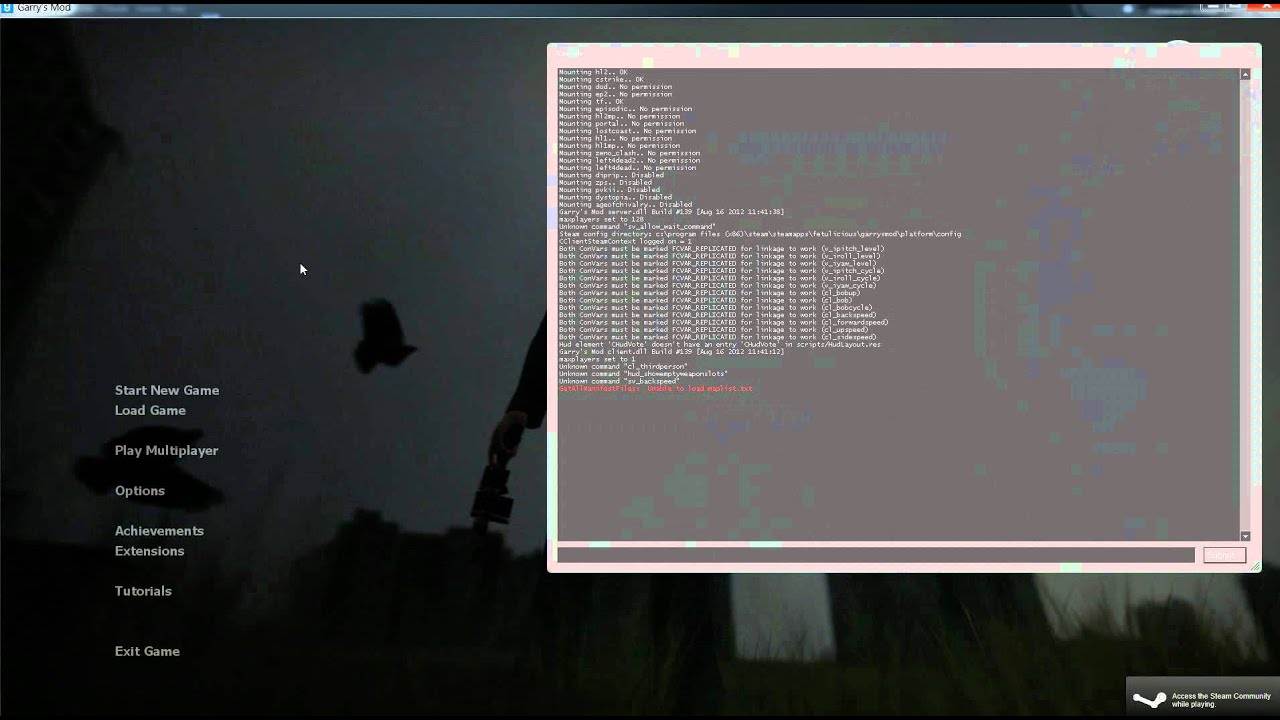Click the ConVars line ending in (cl_bob)
The height and width of the screenshot is (720, 1280).
pos(705,300)
